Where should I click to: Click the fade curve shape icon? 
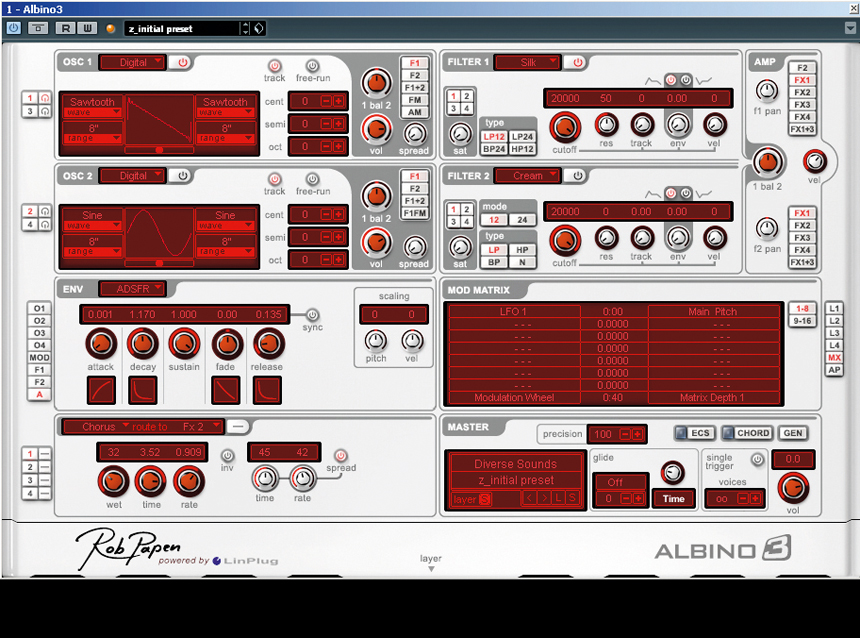coord(225,390)
